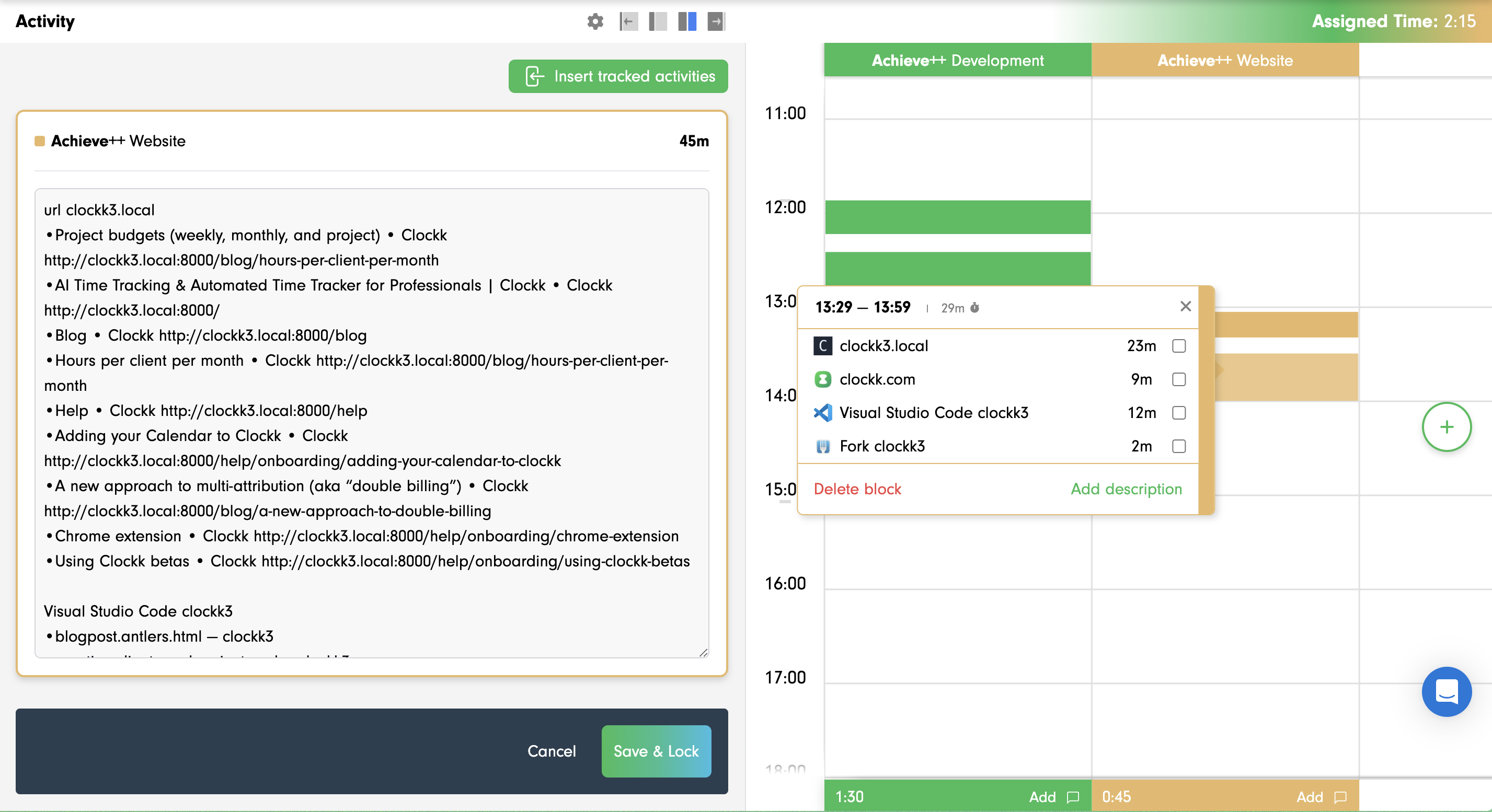Click the stopwatch icon next to 29m
The image size is (1492, 812).
click(x=975, y=307)
